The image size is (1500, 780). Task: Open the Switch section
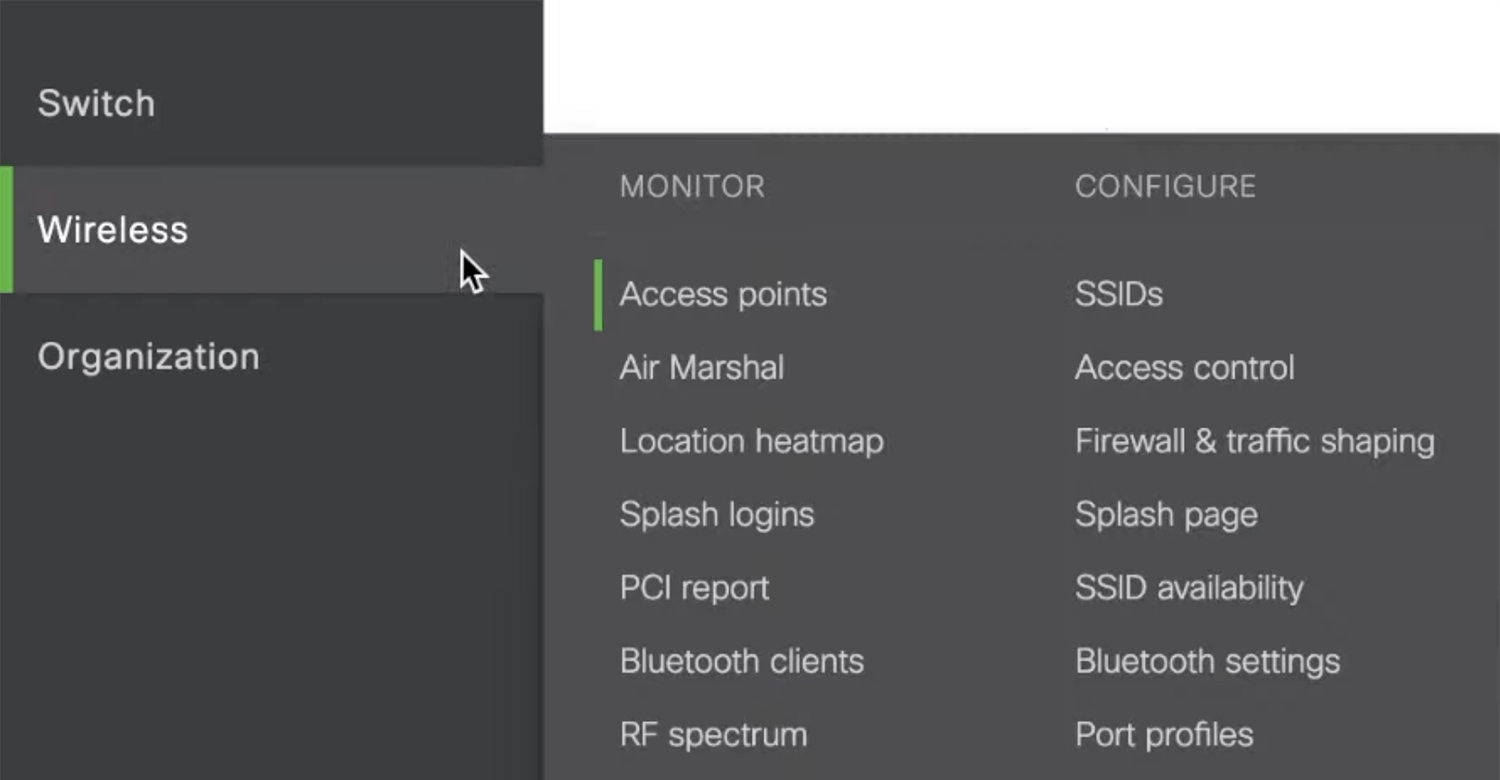click(x=96, y=103)
